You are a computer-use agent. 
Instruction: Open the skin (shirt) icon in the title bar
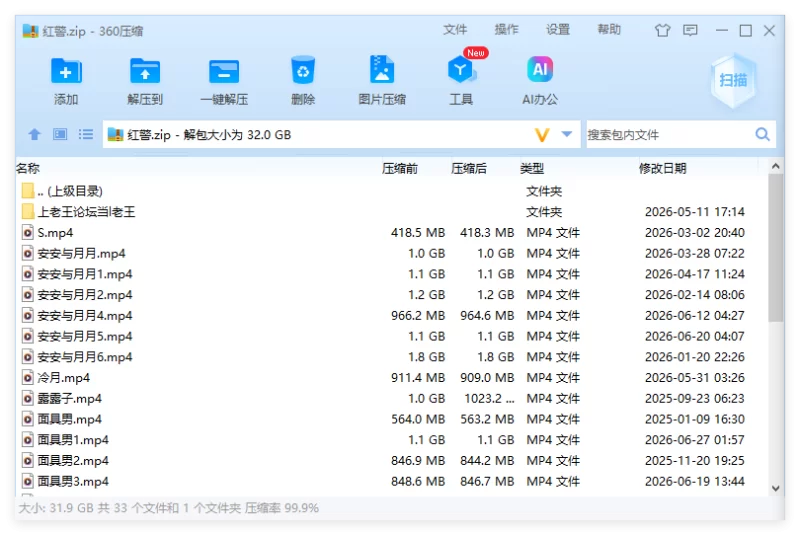(x=662, y=31)
